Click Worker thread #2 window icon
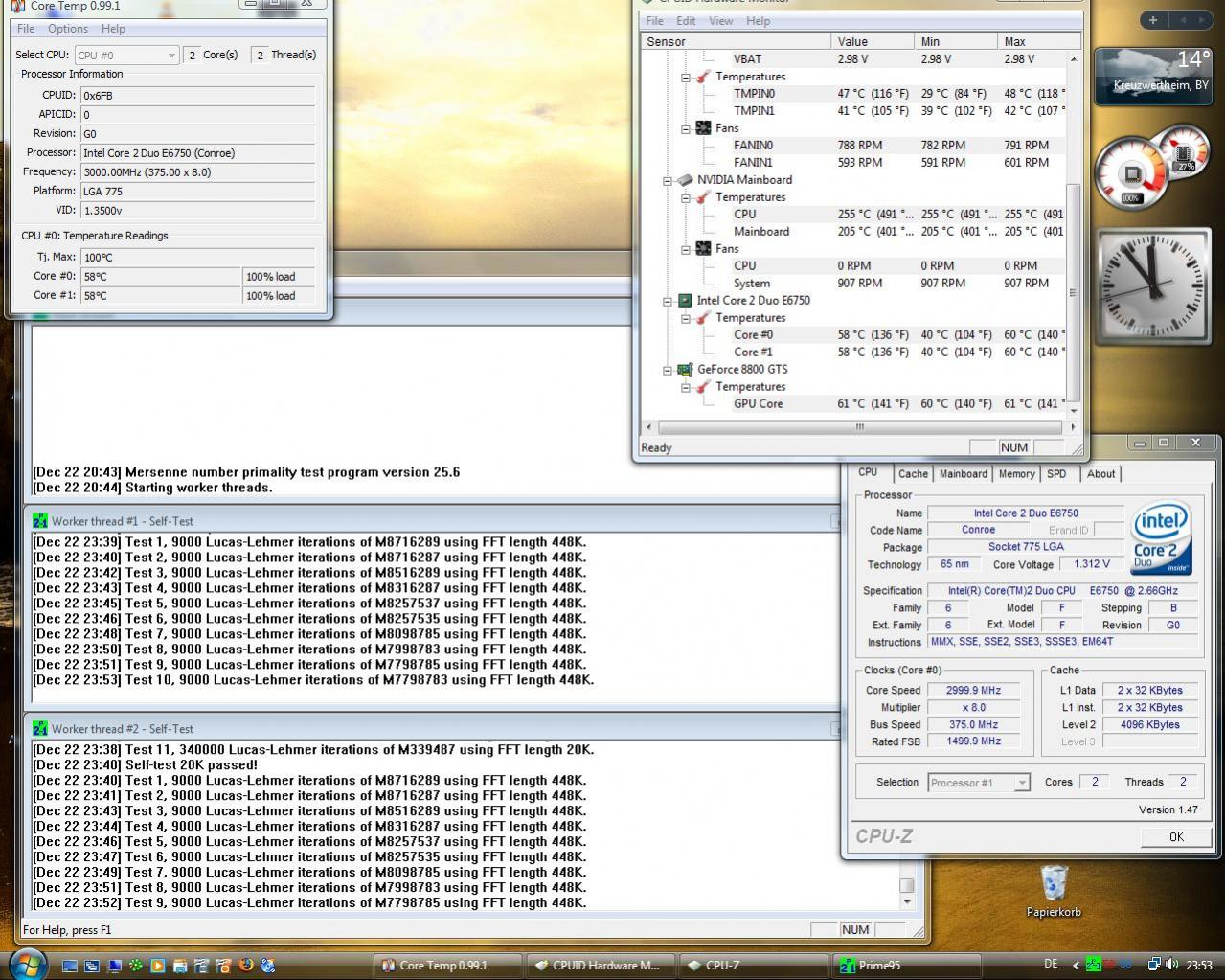Image resolution: width=1225 pixels, height=980 pixels. pyautogui.click(x=39, y=729)
